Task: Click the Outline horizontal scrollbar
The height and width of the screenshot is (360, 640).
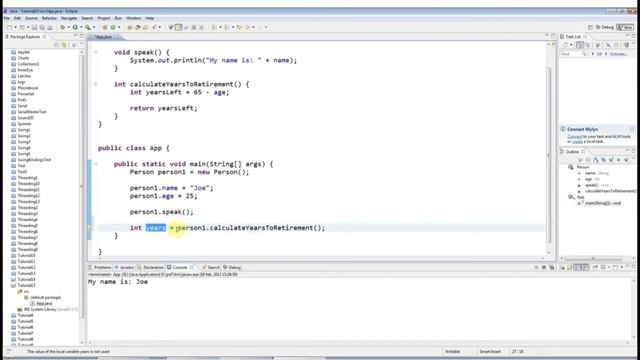Action: [x=593, y=258]
